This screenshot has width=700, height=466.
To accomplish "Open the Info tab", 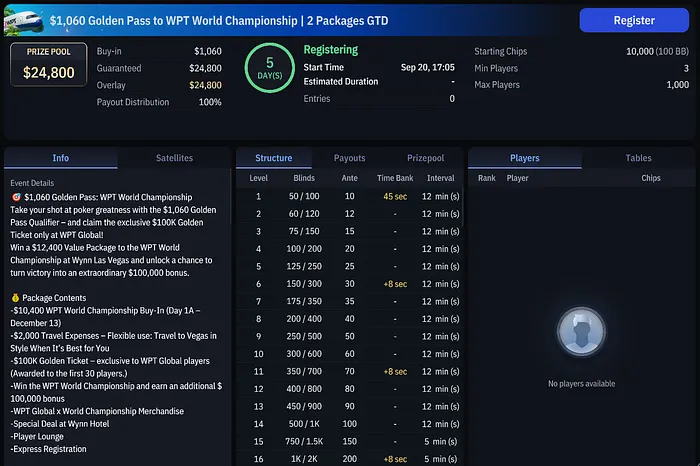I will click(x=61, y=158).
